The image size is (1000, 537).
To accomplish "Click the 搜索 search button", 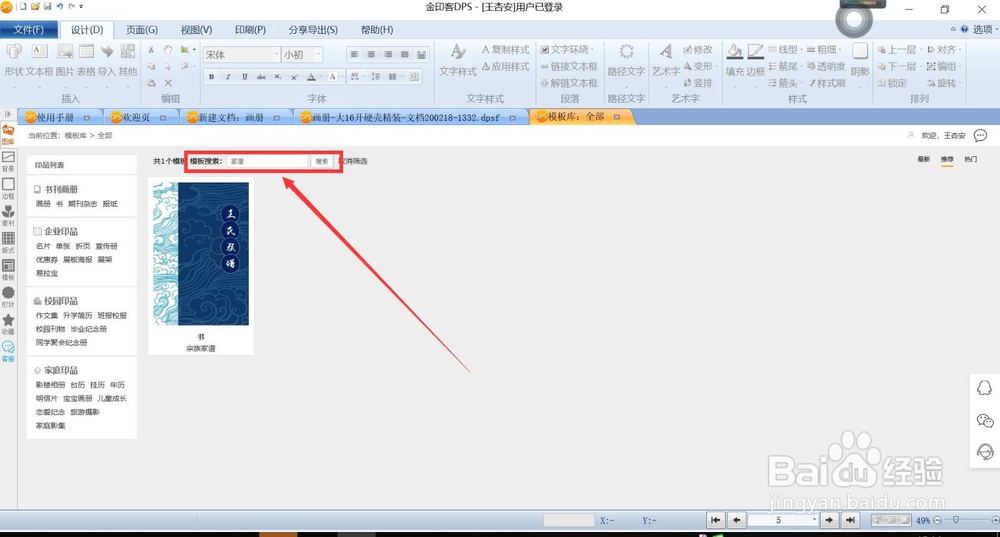I will pos(322,161).
